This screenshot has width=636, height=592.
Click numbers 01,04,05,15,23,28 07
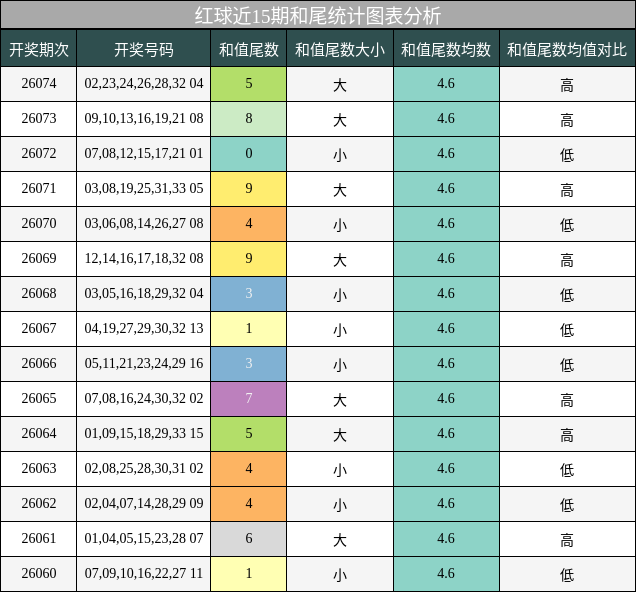pos(144,538)
